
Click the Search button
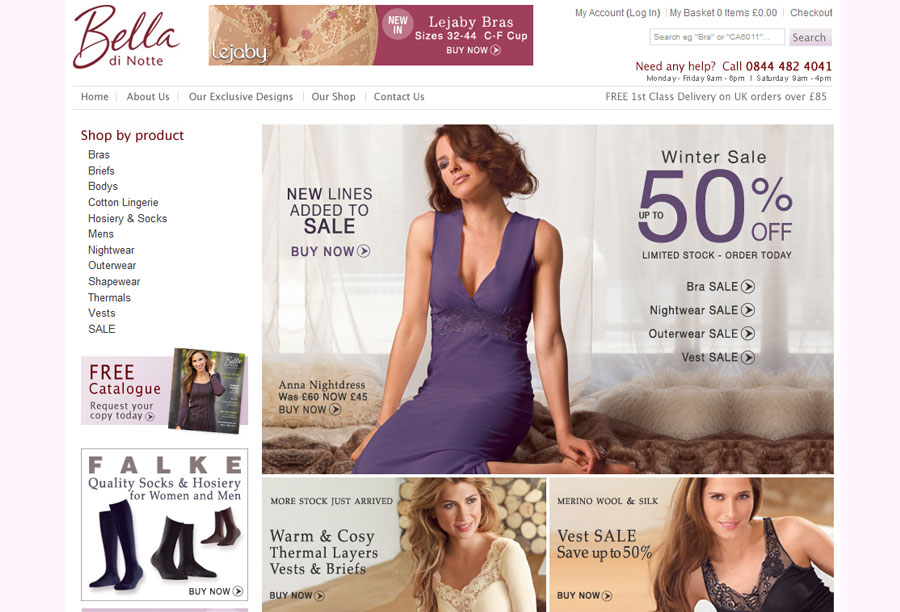click(809, 37)
